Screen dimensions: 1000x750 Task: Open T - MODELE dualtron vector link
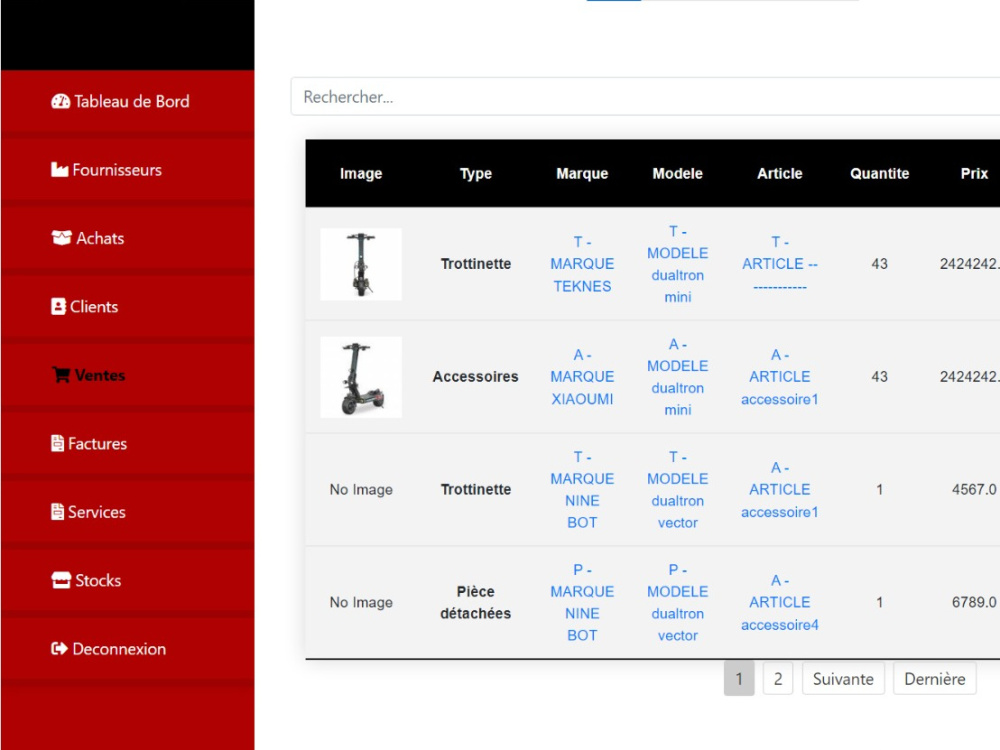677,490
